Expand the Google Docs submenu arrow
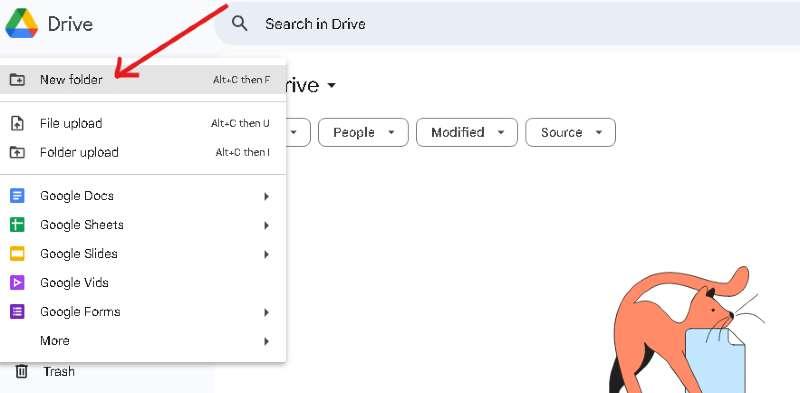 [x=266, y=196]
